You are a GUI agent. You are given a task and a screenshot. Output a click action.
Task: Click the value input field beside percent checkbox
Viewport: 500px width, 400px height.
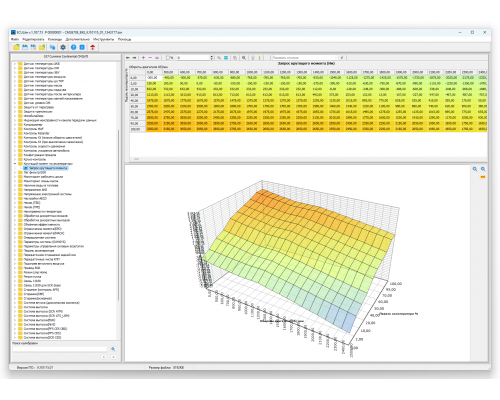point(193,58)
